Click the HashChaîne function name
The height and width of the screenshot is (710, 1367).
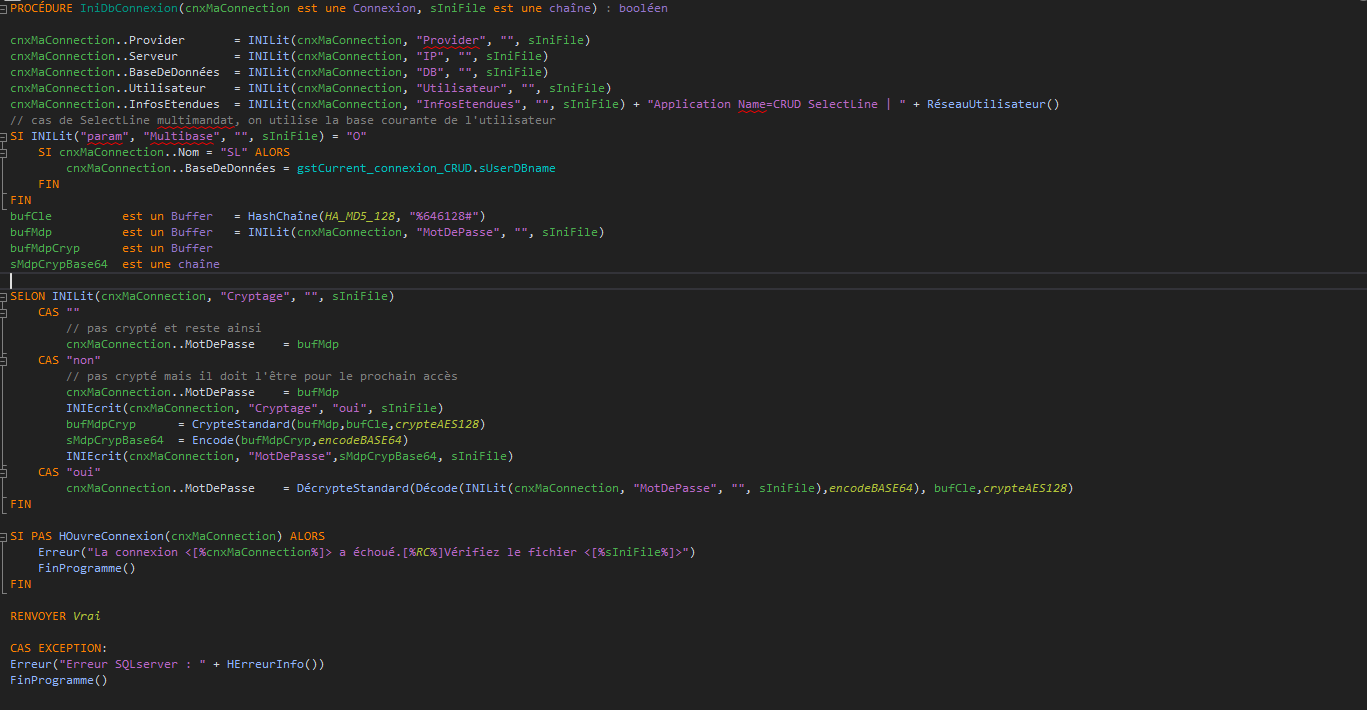[x=283, y=216]
